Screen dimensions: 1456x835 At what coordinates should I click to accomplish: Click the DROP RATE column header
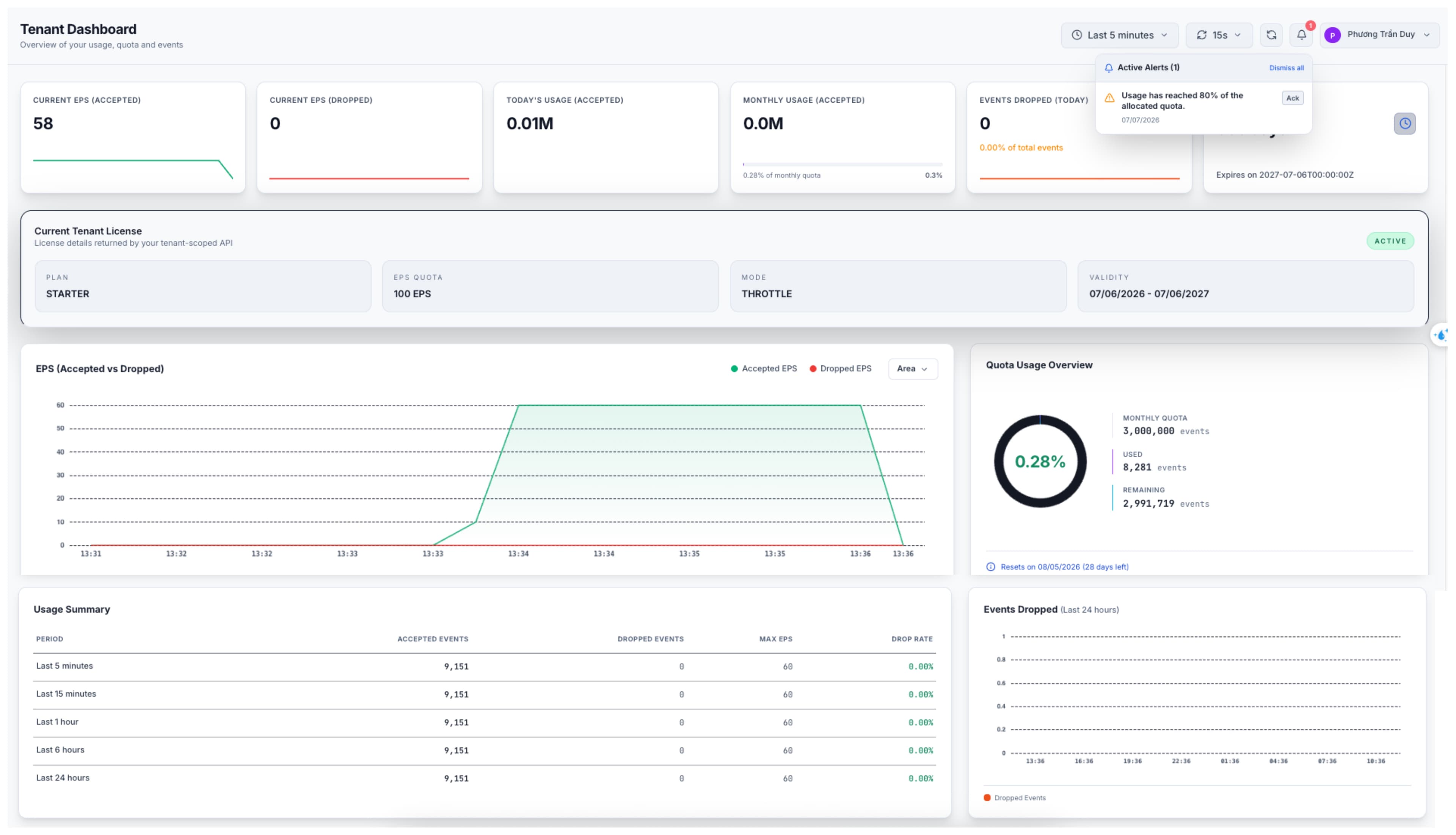(912, 639)
